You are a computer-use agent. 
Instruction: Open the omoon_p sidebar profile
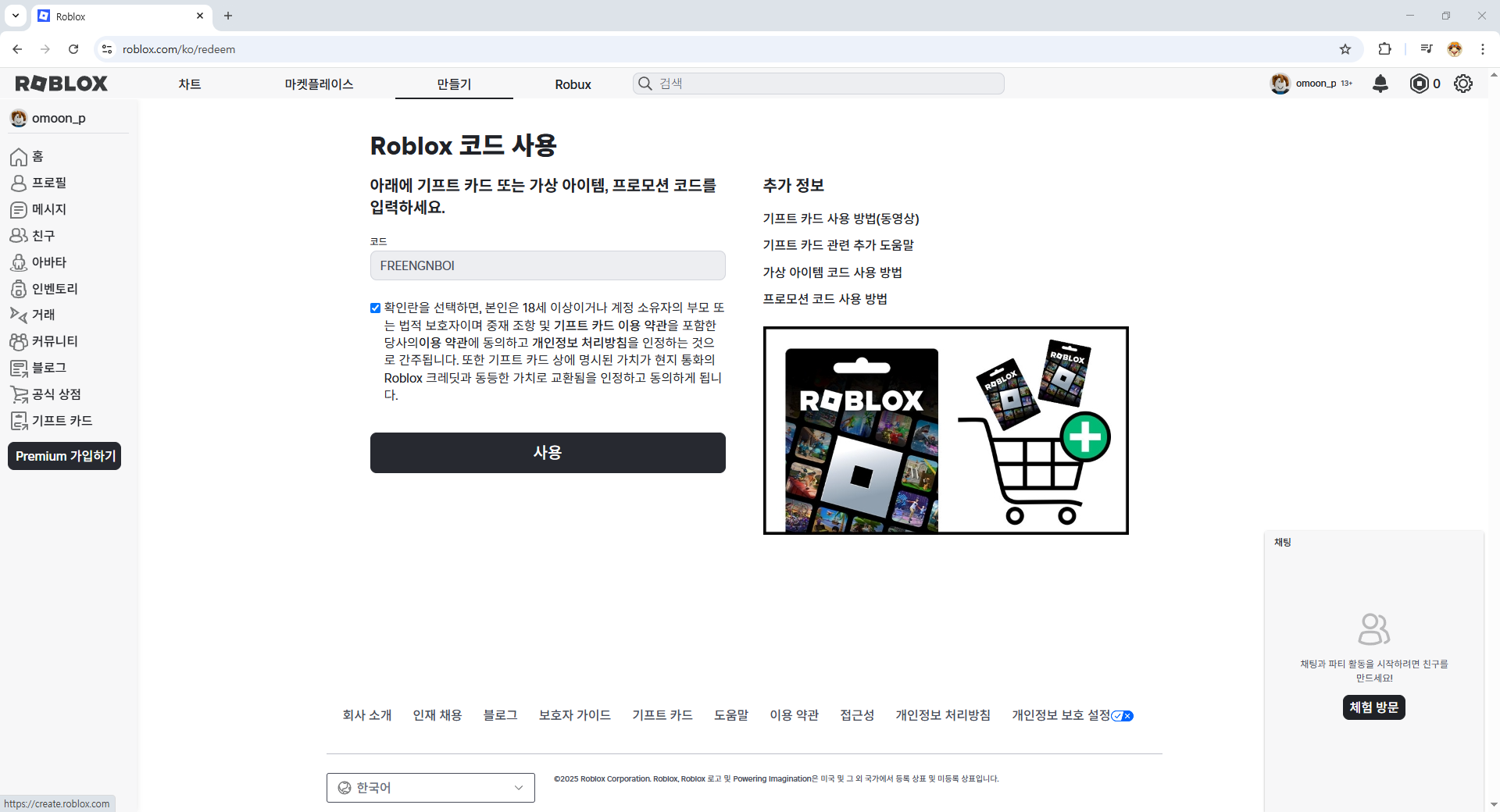click(x=48, y=118)
